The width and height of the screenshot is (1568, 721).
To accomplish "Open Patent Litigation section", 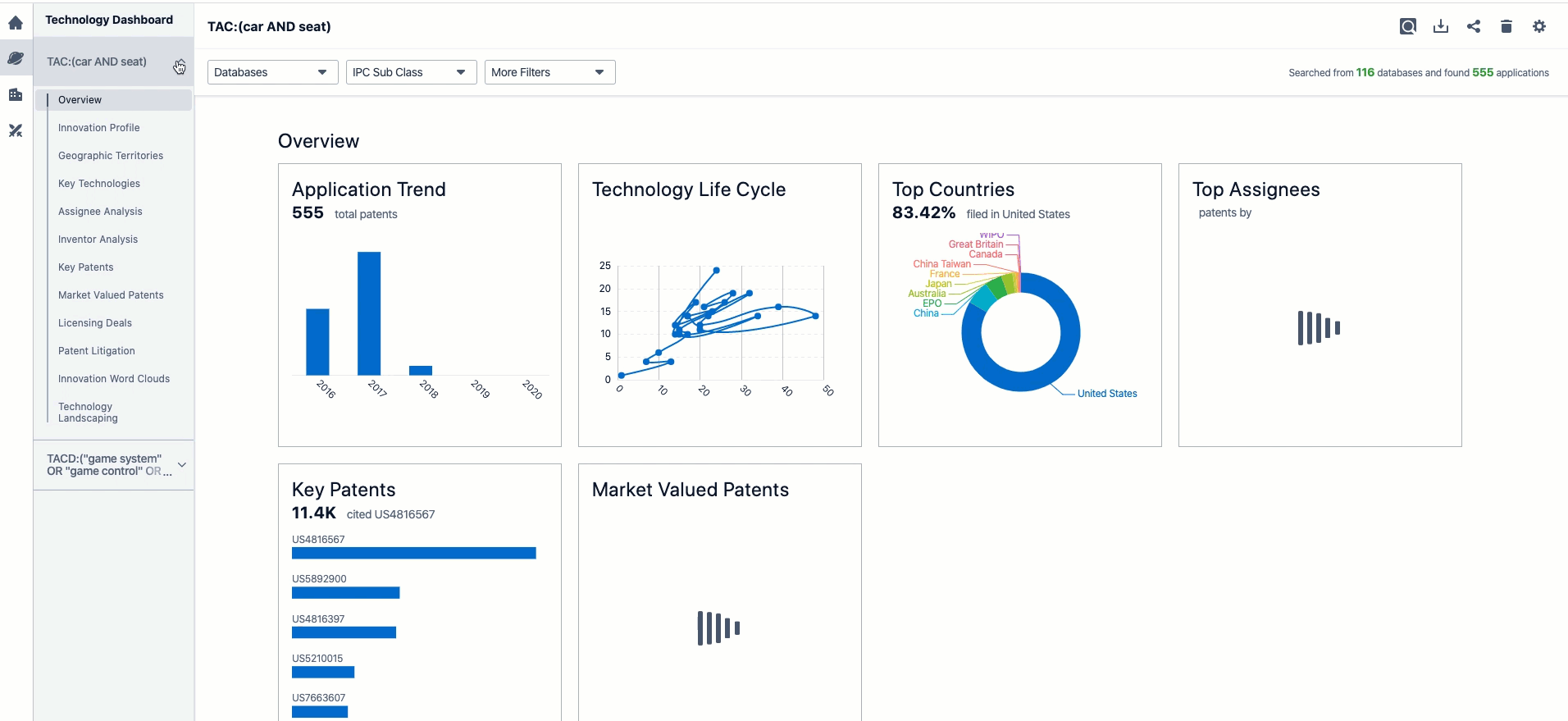I will 96,351.
